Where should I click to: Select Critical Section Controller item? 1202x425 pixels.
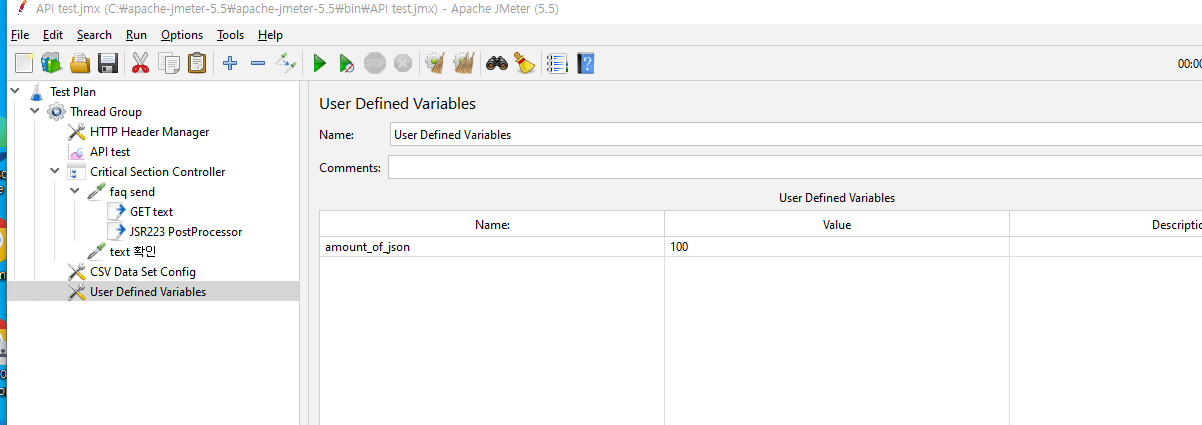[157, 171]
